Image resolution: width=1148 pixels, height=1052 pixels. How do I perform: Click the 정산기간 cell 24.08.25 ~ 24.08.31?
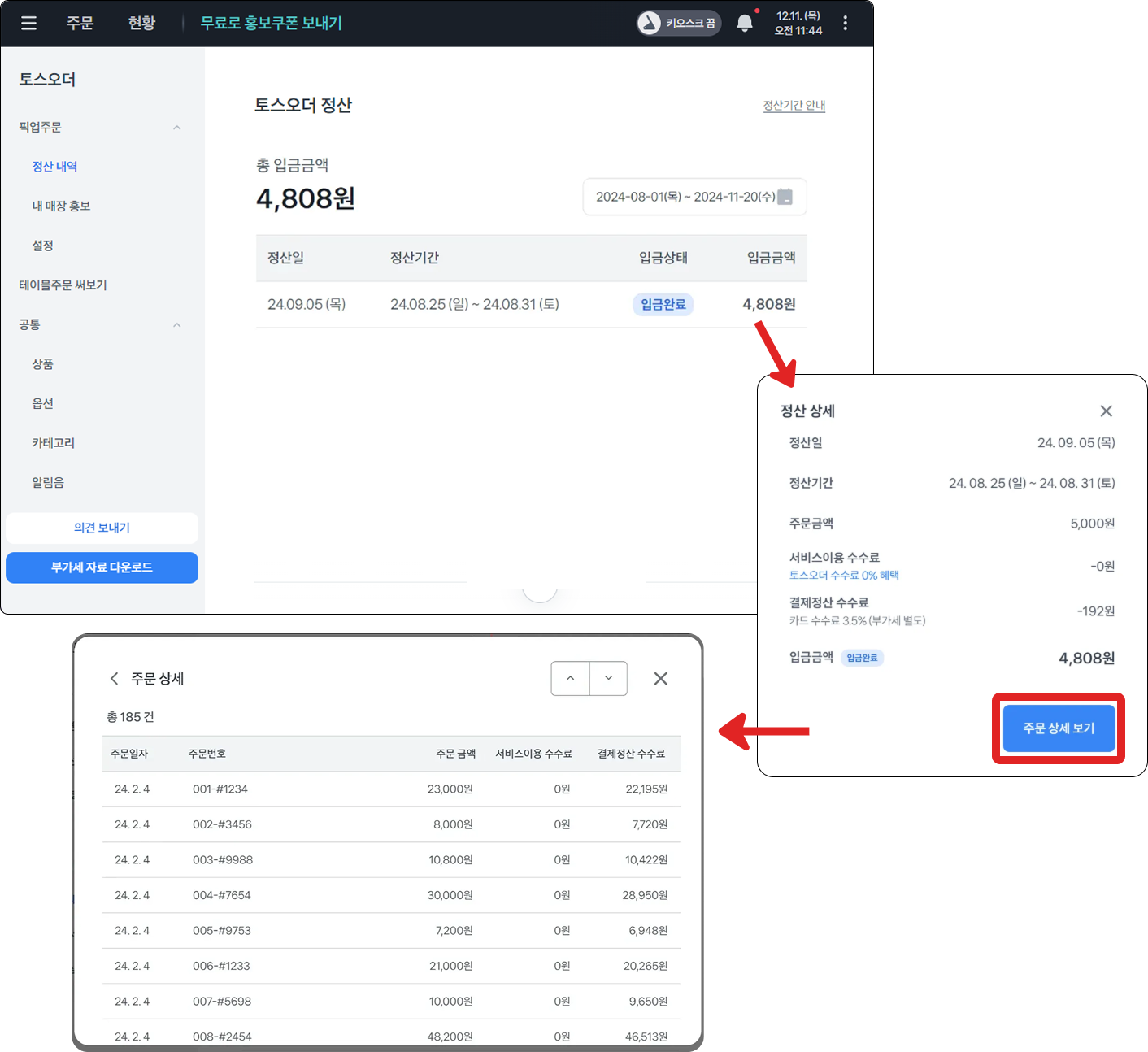pyautogui.click(x=475, y=305)
